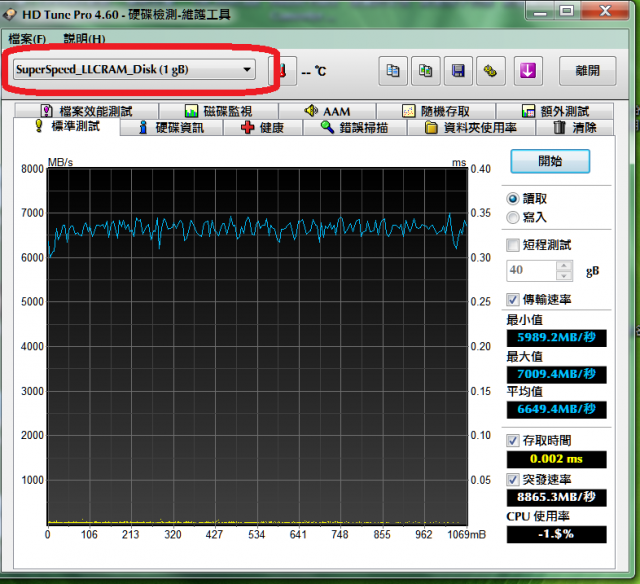
Task: Toggle the 突發速率 checkbox
Action: (x=513, y=480)
